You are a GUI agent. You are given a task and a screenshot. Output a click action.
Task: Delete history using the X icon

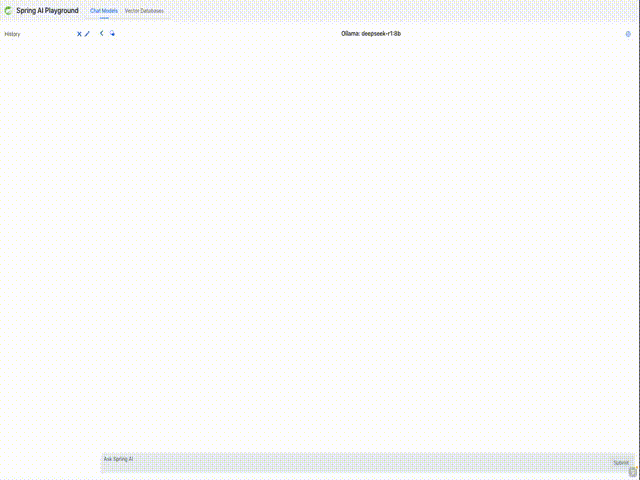coord(79,34)
